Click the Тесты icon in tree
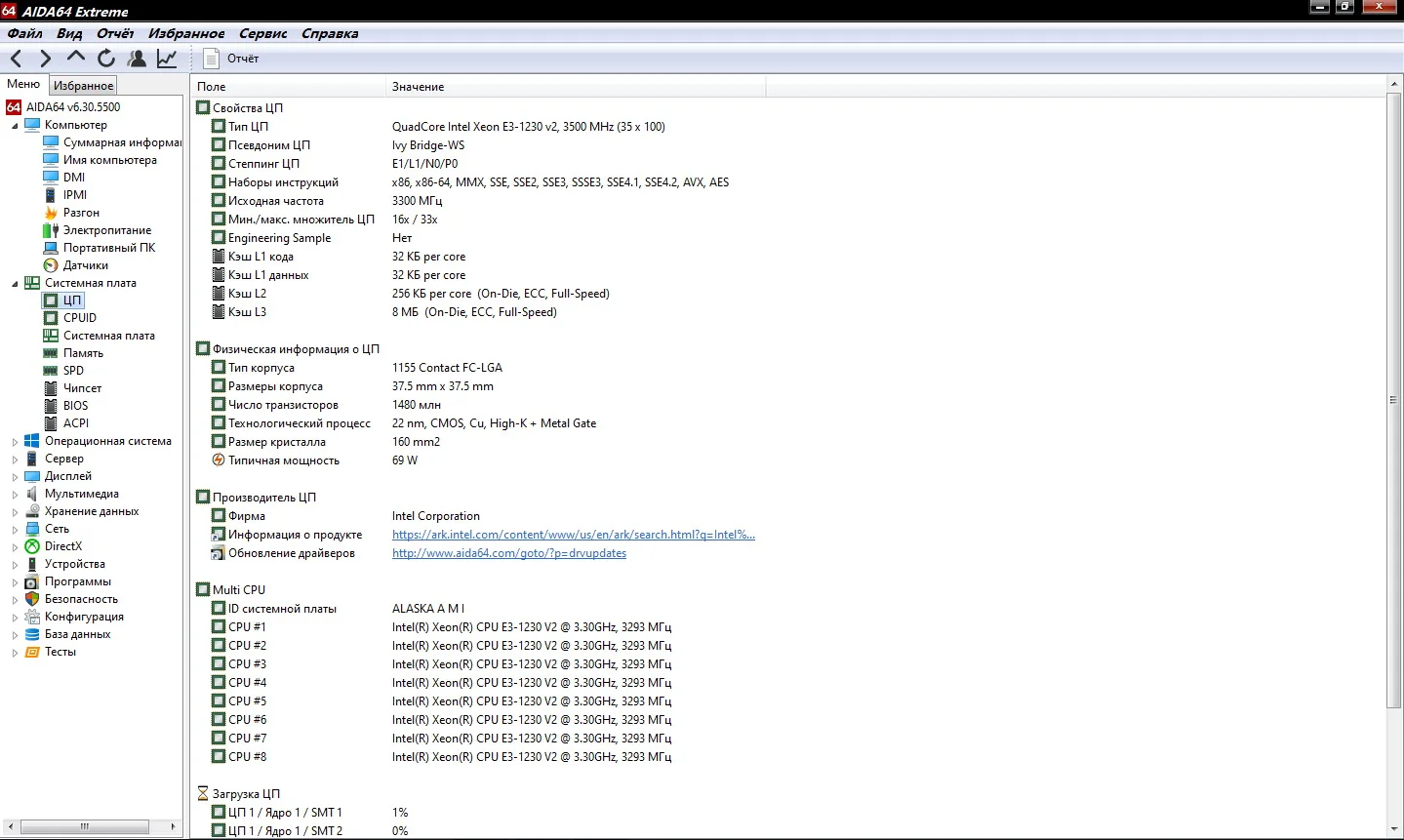The image size is (1404, 840). (32, 652)
